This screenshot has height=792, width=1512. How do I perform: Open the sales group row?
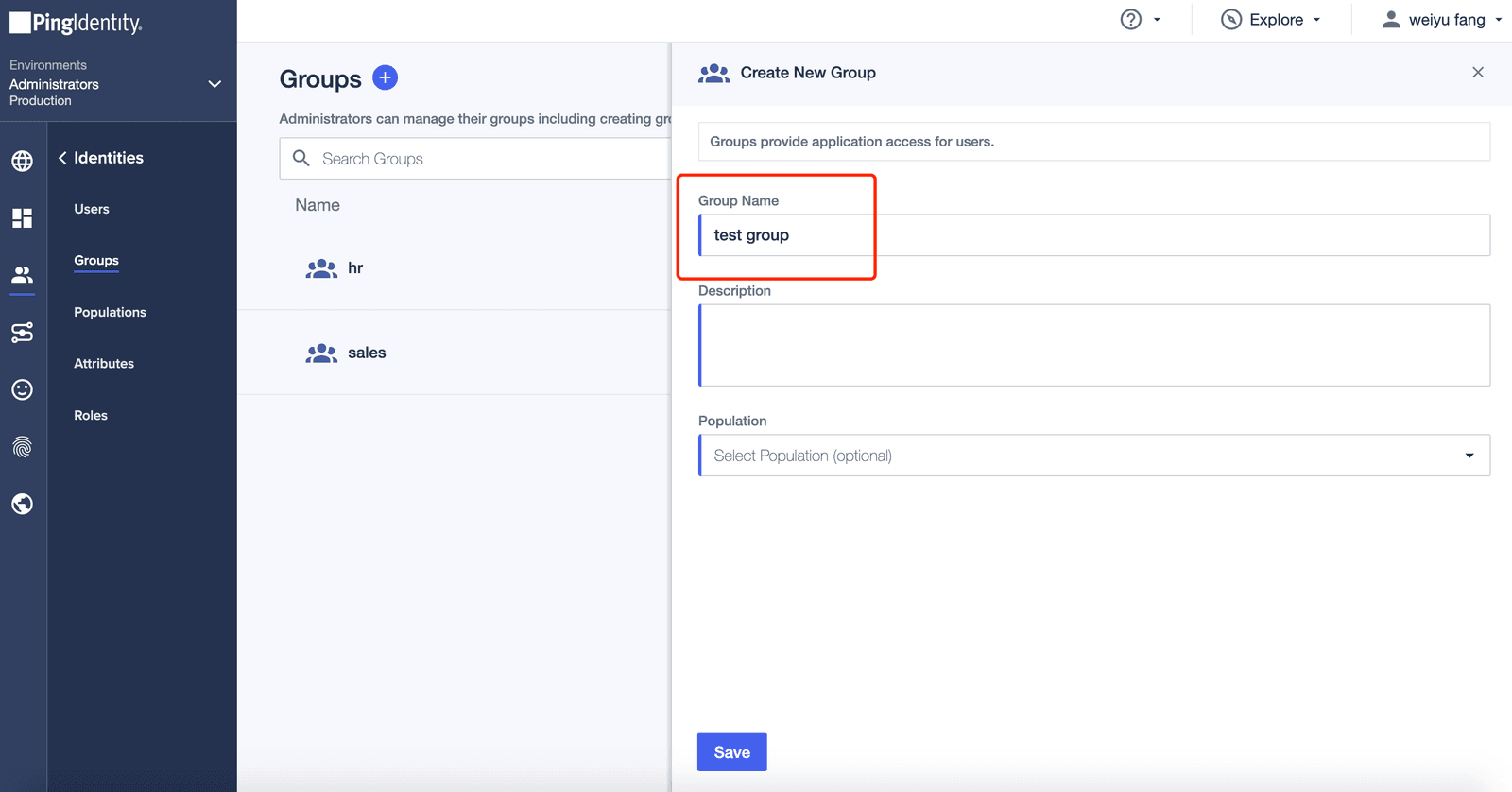pos(454,353)
